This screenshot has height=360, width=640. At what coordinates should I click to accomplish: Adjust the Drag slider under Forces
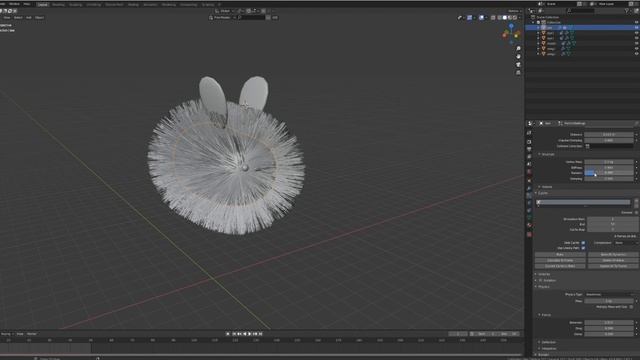coord(609,328)
